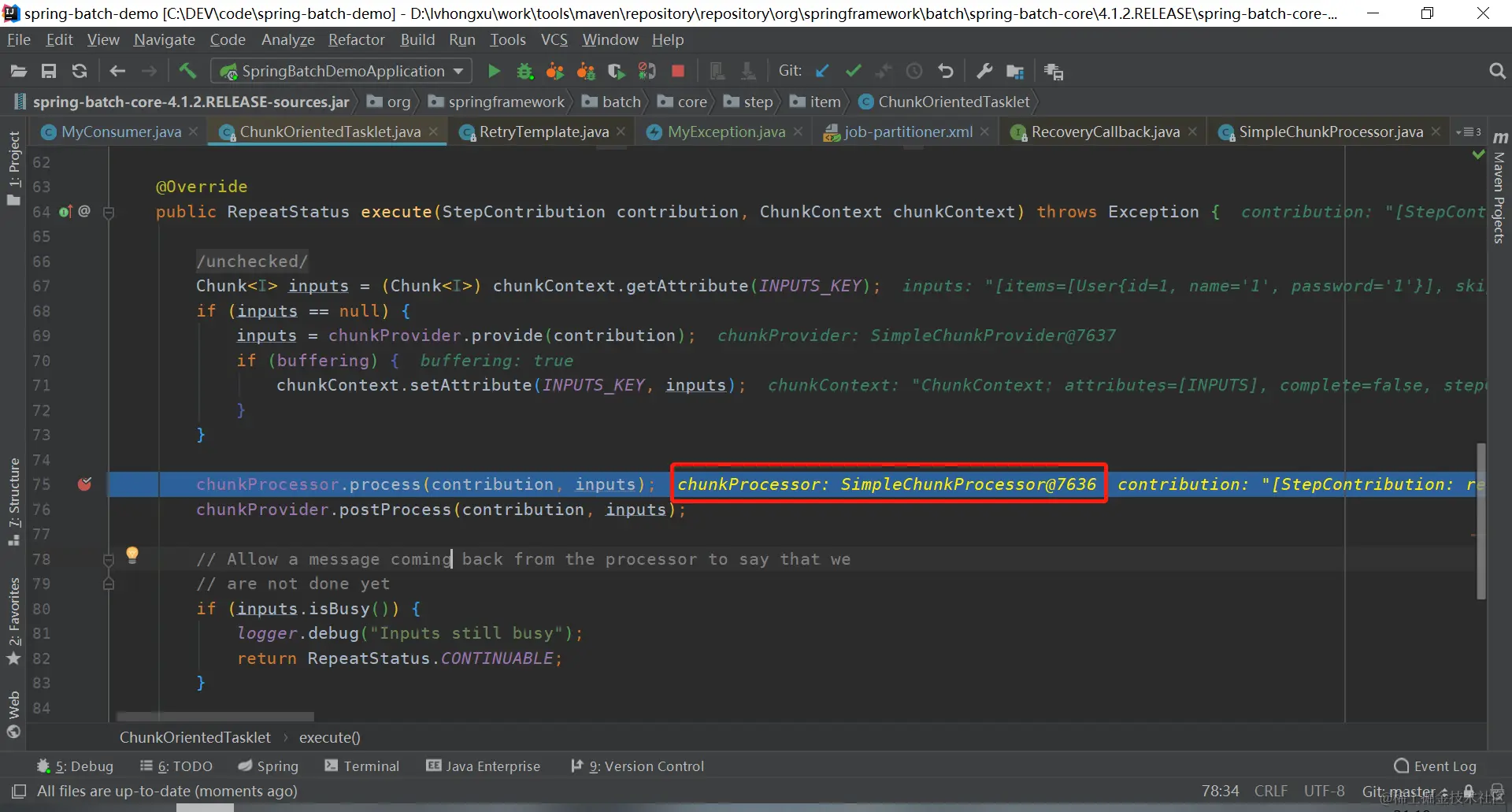Click the tool window toggle icon in status bar
This screenshot has width=1512, height=812.
[x=19, y=791]
